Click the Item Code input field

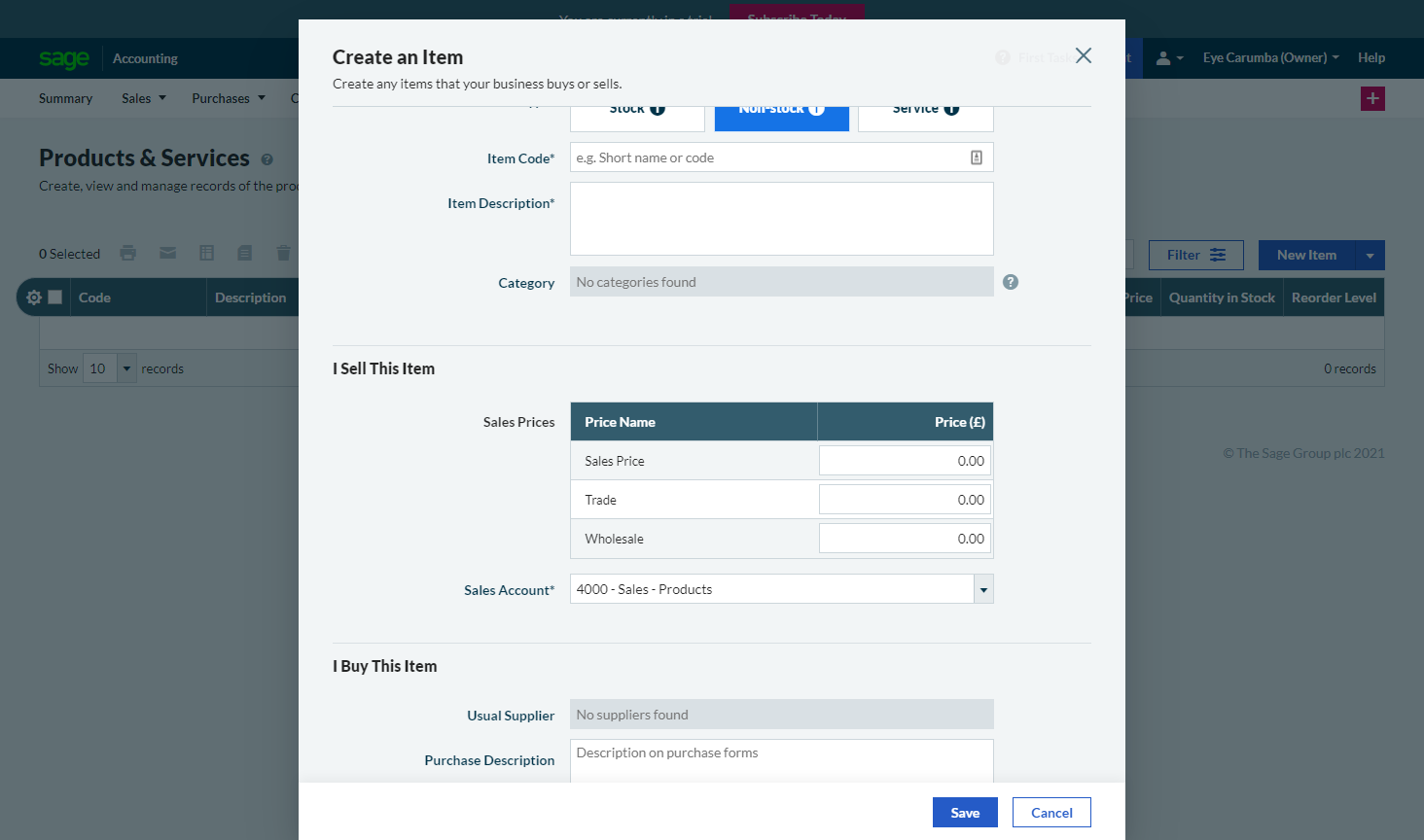(x=768, y=157)
